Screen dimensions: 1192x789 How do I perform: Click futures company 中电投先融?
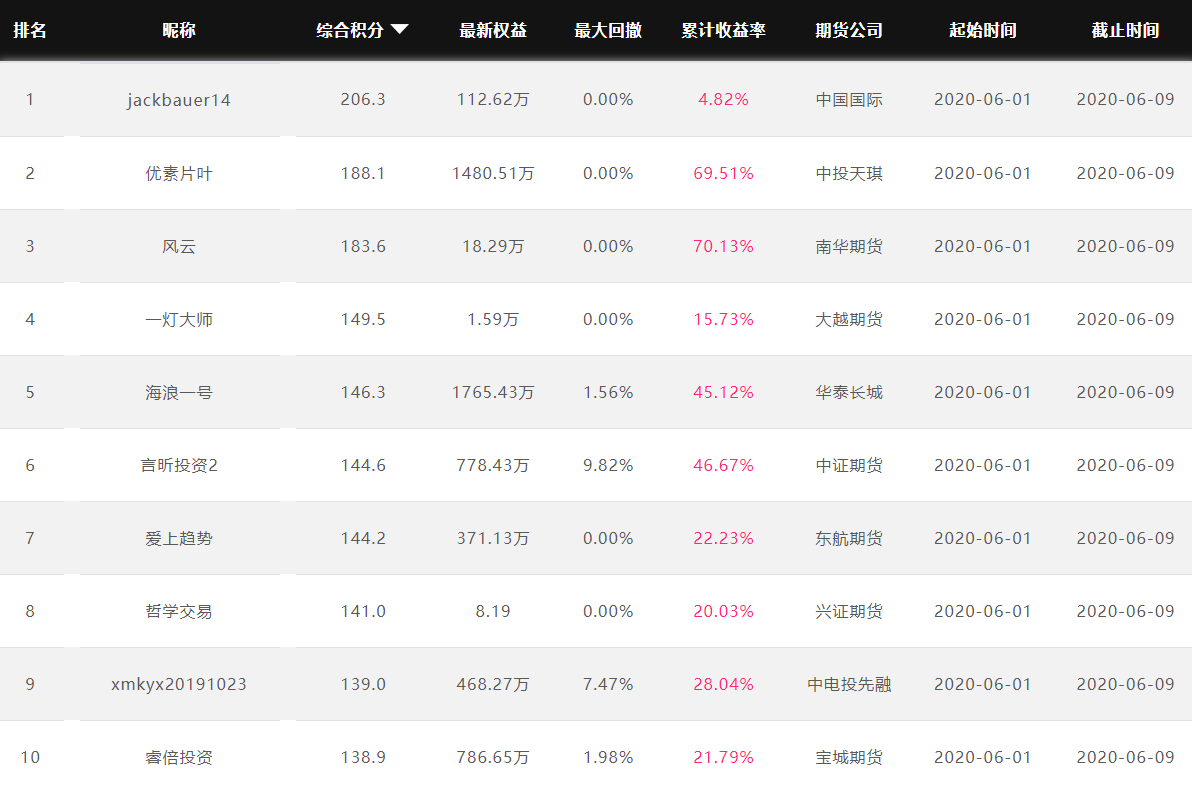[849, 684]
